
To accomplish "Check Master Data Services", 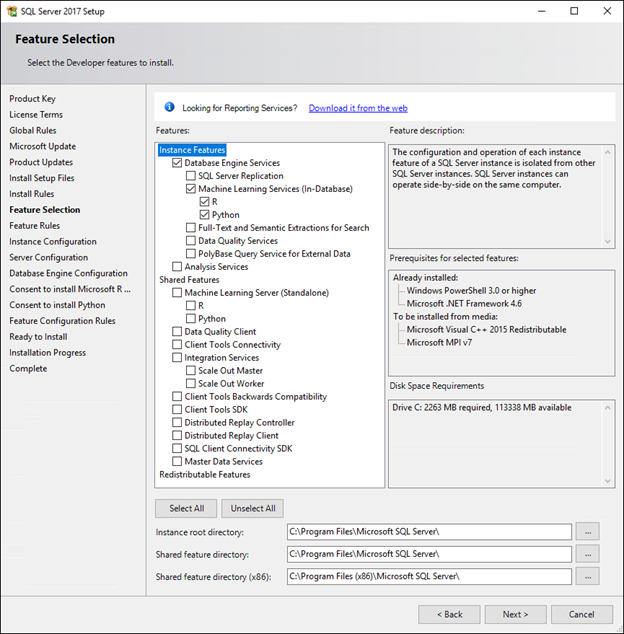I will tap(177, 461).
